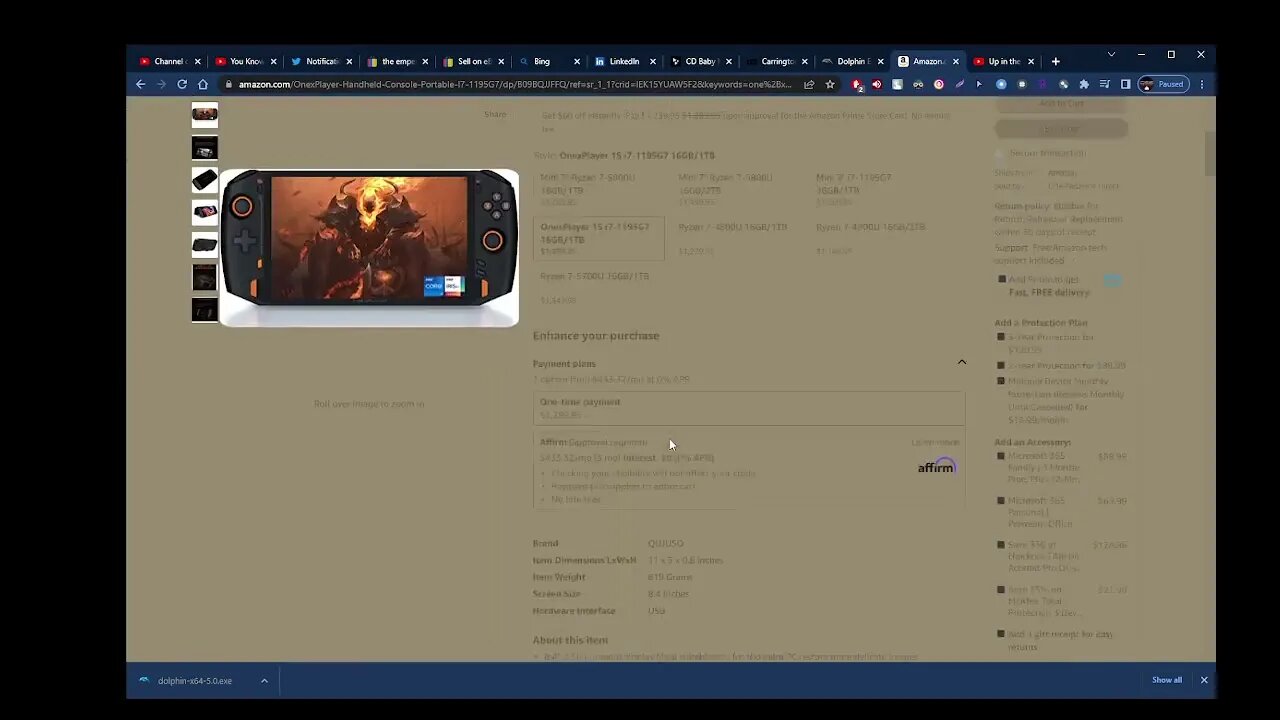Choose Ryzen 7-5700U 16GB/1TB style
The image size is (1280, 720).
[x=597, y=287]
